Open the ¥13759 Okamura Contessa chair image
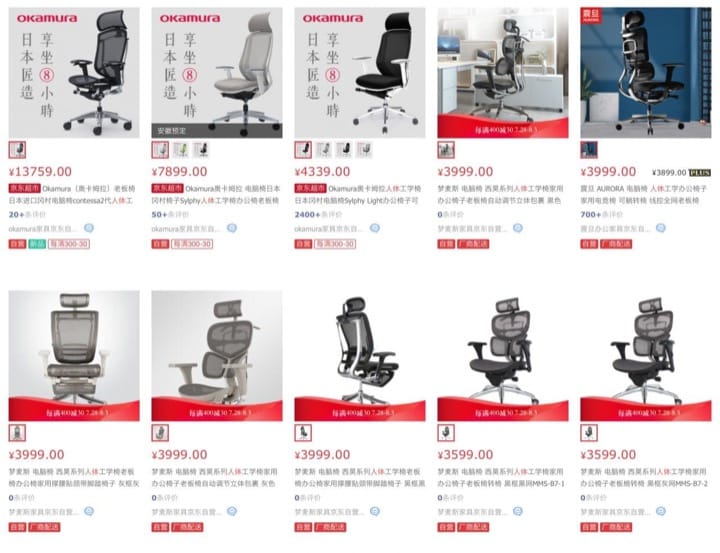Viewport: 720px width, 553px height. (74, 73)
